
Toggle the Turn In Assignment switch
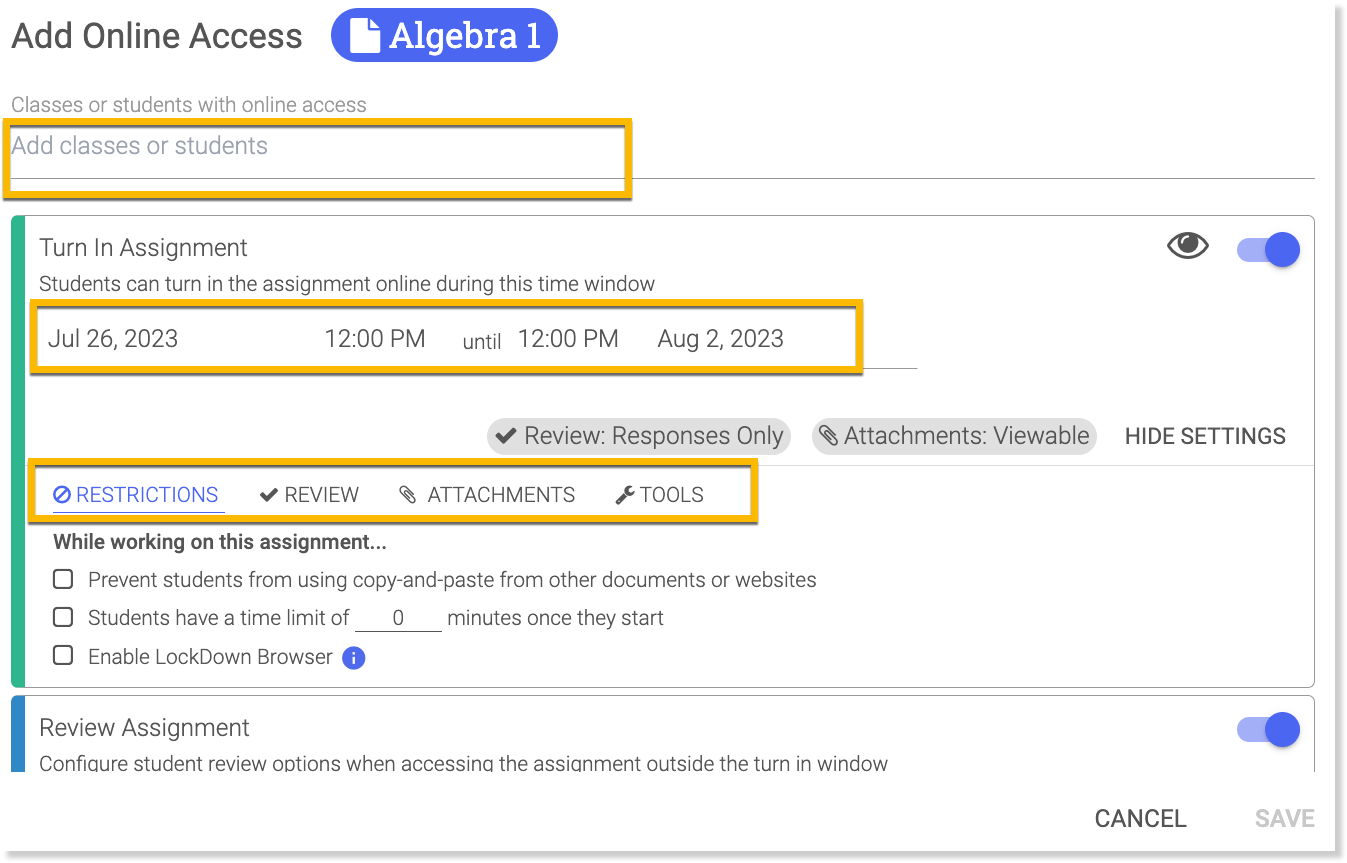(1268, 249)
